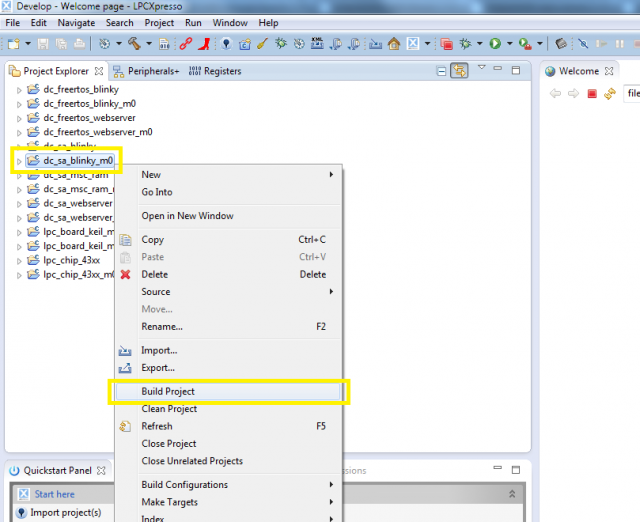Click the XML toolbar icon
This screenshot has height=522, width=640.
317,43
